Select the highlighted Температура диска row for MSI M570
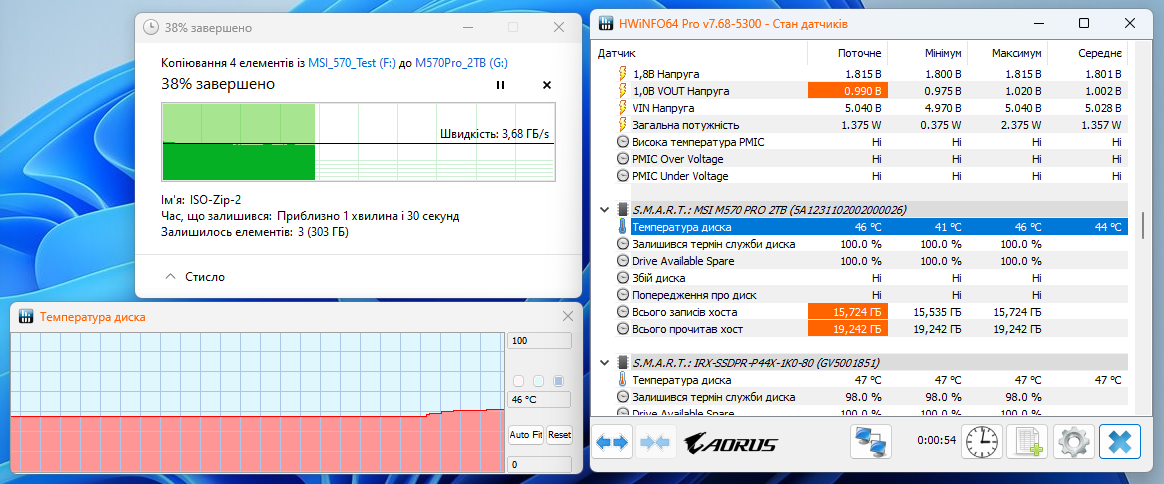 point(879,227)
